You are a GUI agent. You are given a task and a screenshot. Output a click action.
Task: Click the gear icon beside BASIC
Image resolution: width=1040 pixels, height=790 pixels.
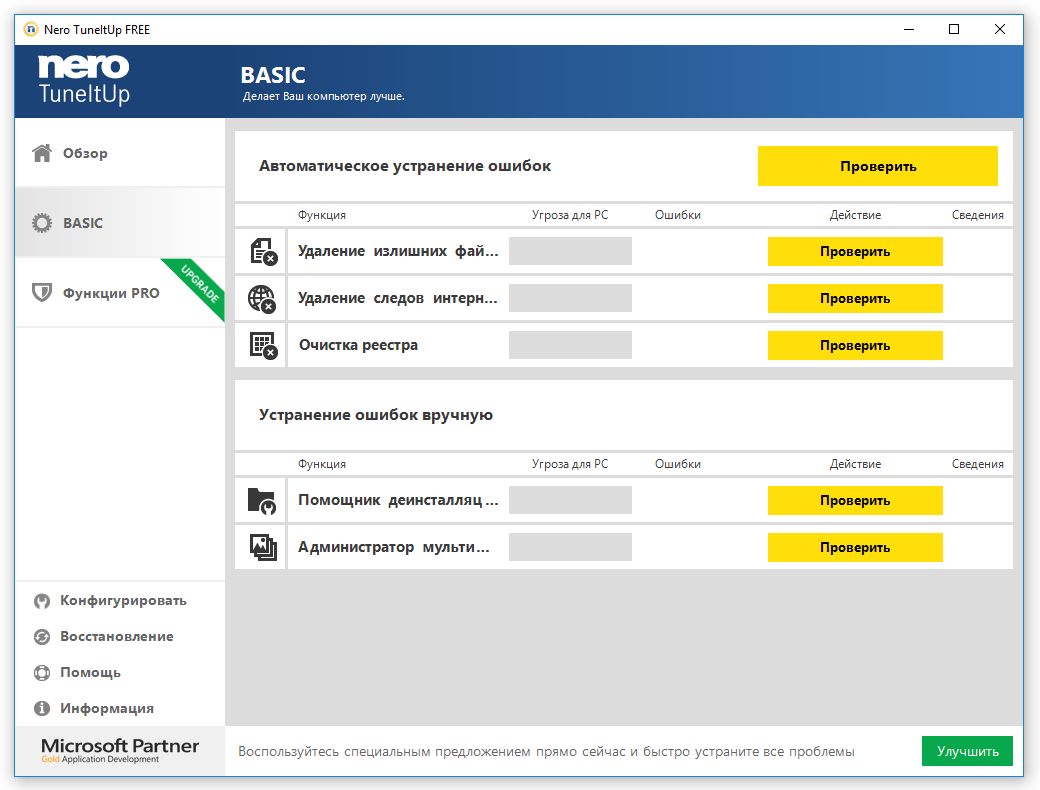(x=42, y=223)
